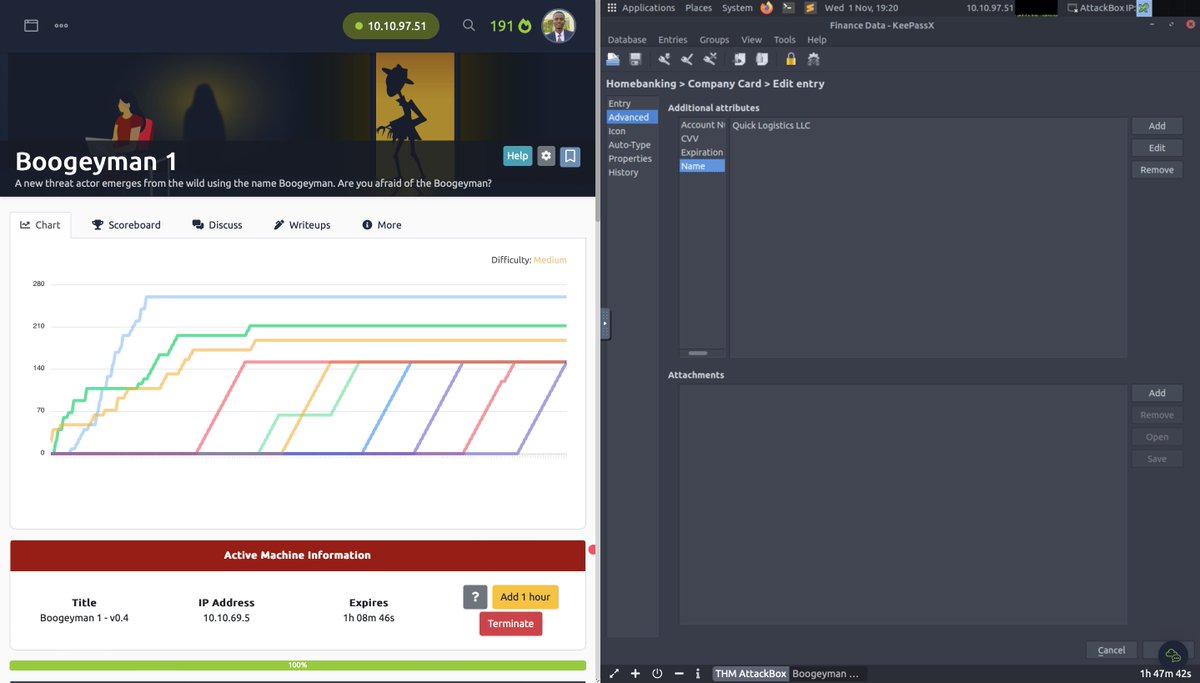Image resolution: width=1200 pixels, height=683 pixels.
Task: Select Advanced in the edit entry sidebar
Action: click(x=632, y=117)
